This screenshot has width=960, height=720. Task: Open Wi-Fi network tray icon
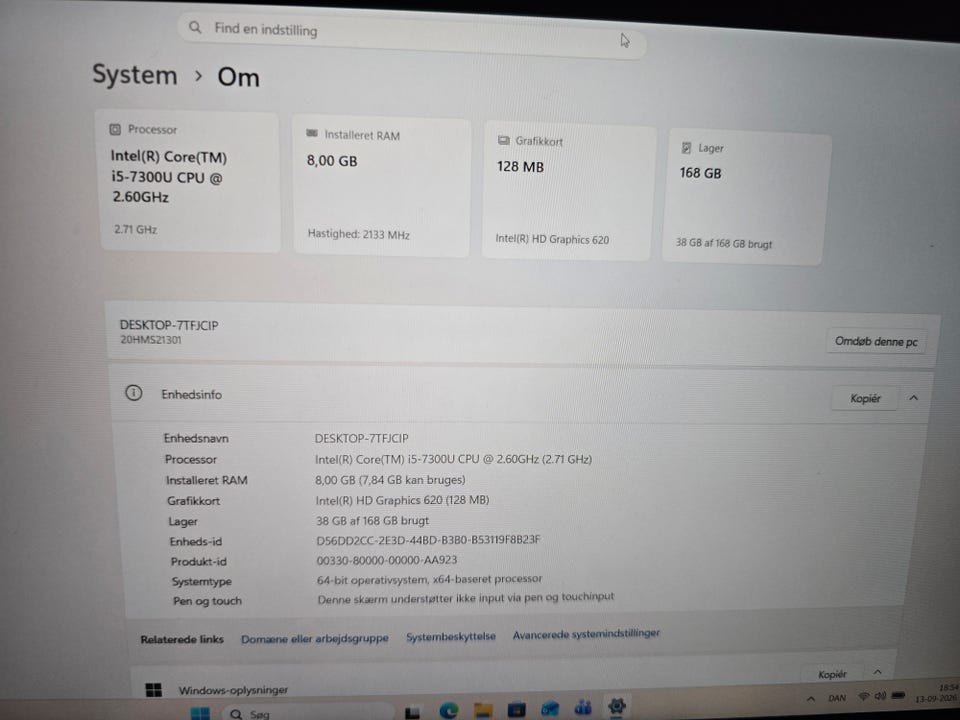point(864,696)
